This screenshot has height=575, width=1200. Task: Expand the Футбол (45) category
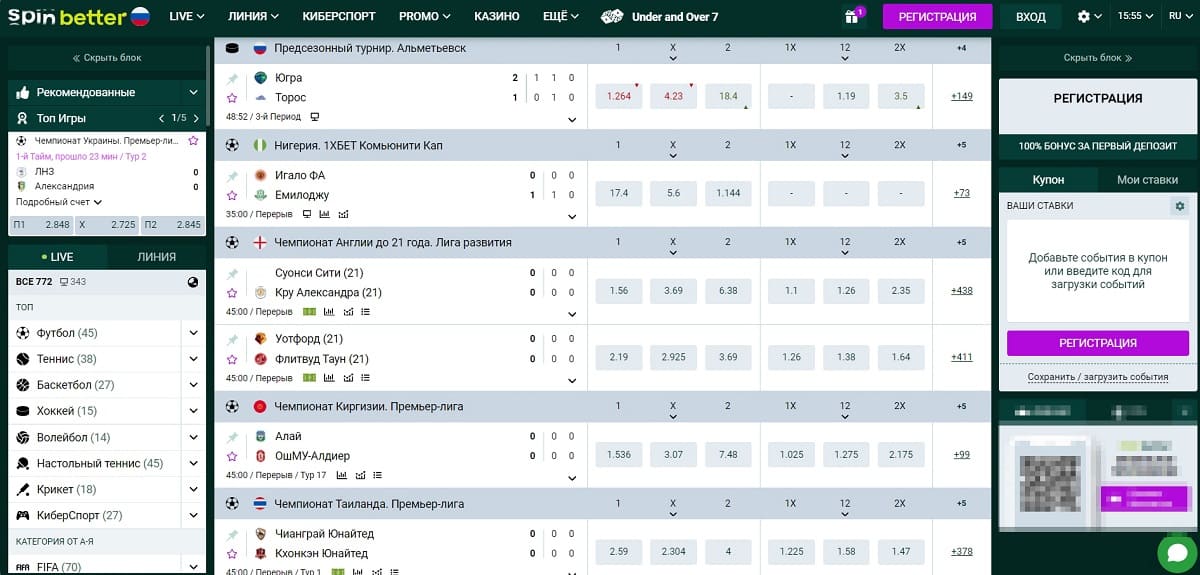coord(194,333)
